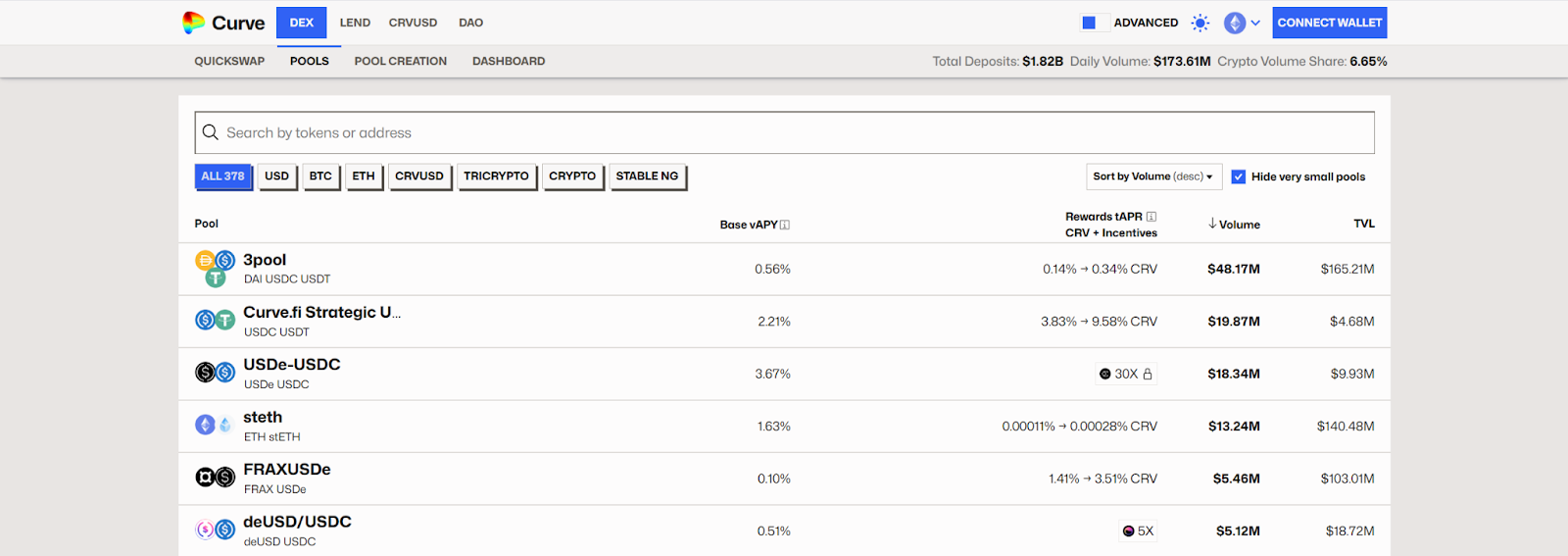Uncheck Hide very small pools
Screen dimensions: 1568x556
pyautogui.click(x=1239, y=177)
